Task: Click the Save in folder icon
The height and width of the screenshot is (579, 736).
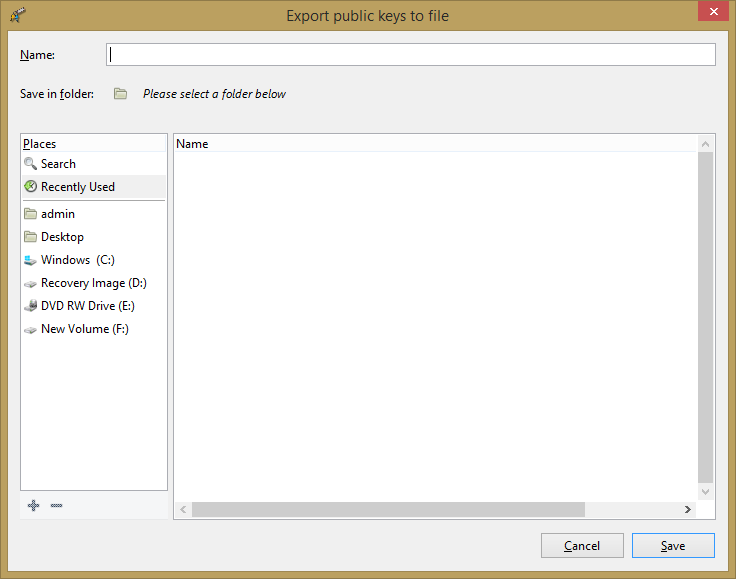Action: tap(120, 94)
